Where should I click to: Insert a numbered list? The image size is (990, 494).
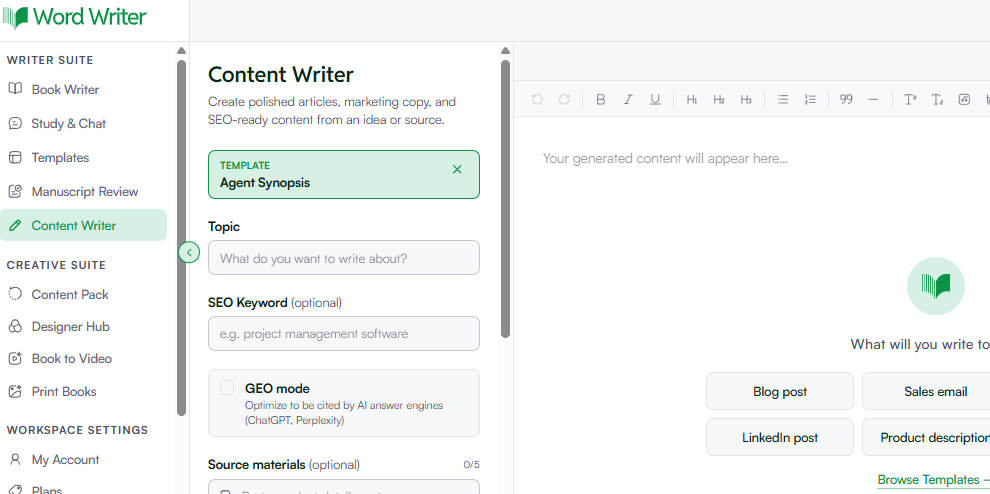[810, 99]
